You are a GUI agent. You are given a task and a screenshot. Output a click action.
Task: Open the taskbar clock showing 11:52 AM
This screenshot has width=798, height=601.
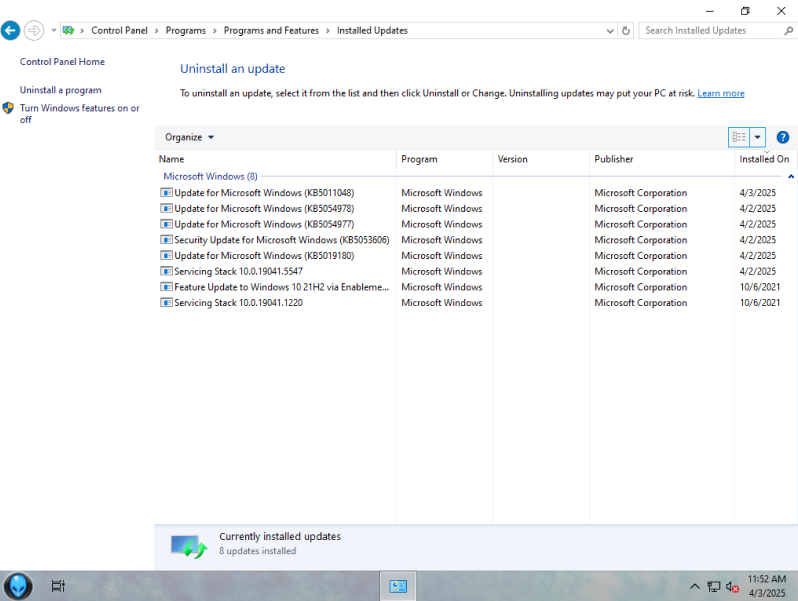coord(766,586)
